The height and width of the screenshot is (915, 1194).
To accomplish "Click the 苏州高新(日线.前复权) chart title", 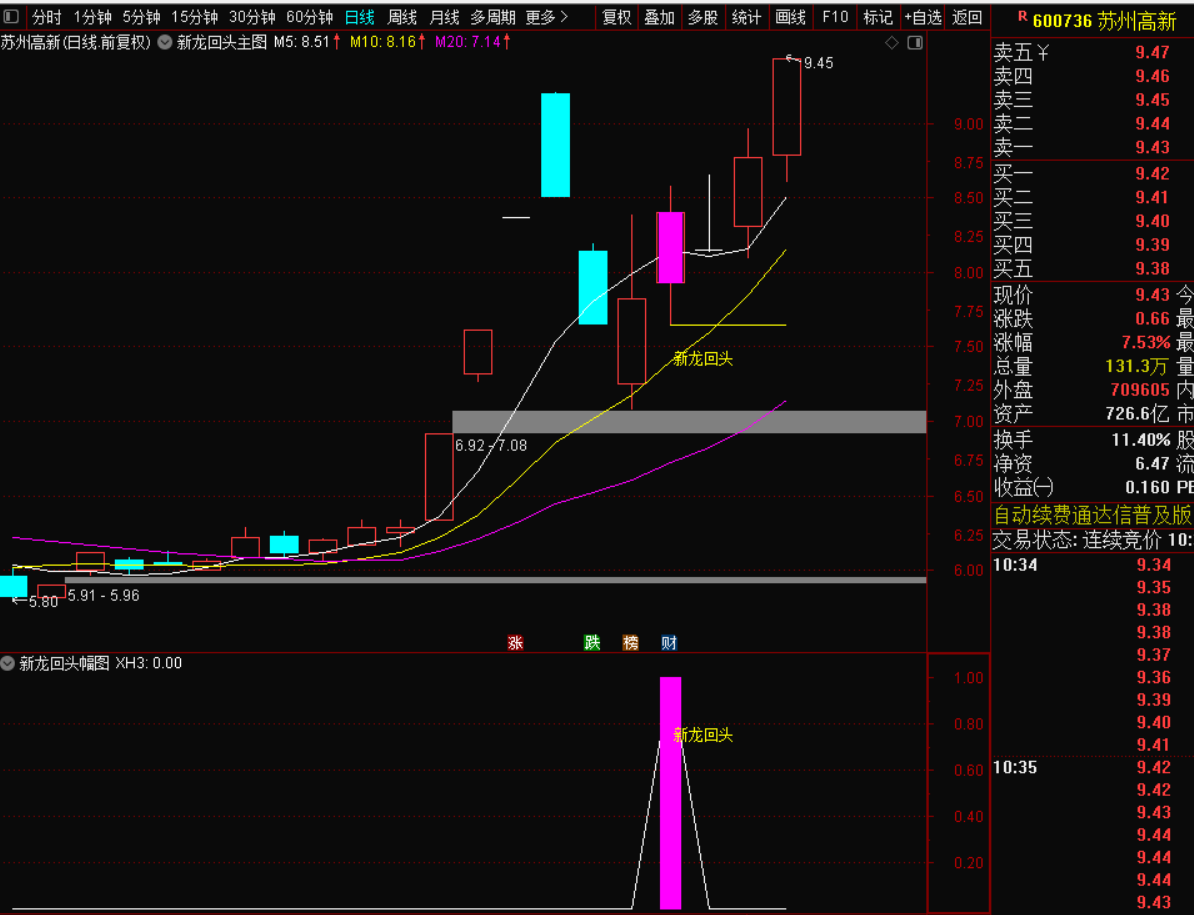I will pos(76,43).
